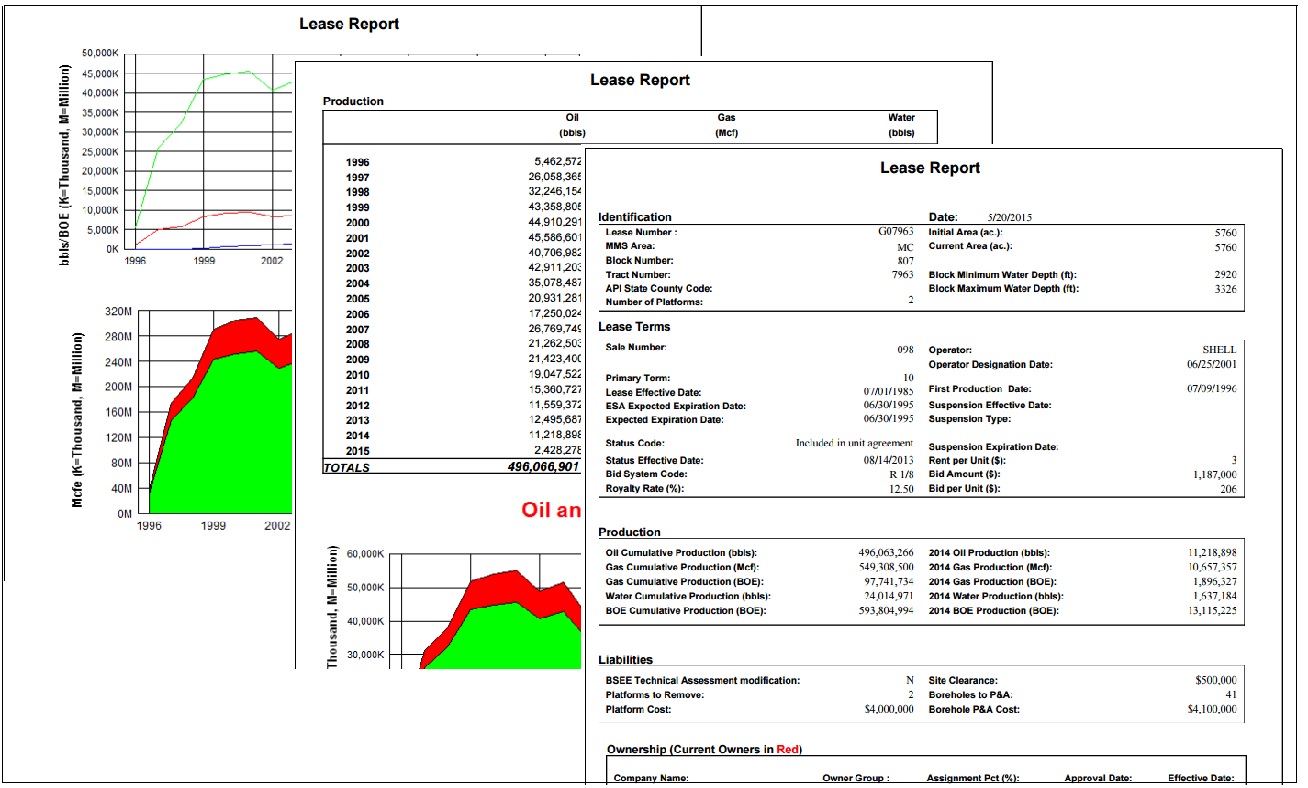The width and height of the screenshot is (1308, 788).
Task: Select 2014 gas production BOE "1,896,327"
Action: pos(1213,581)
